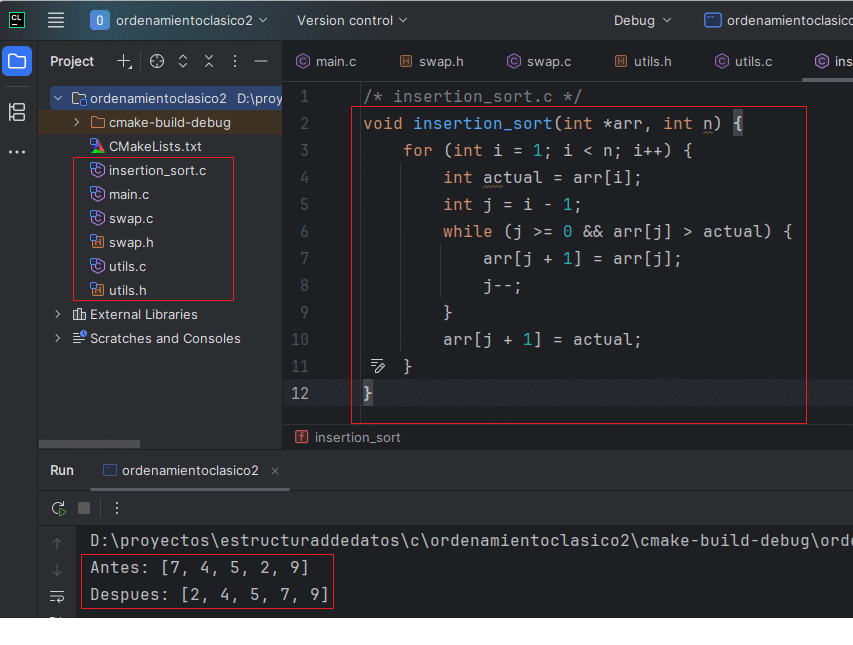Click the intention actions icon in the editor gutter
The image size is (853, 645).
tap(377, 366)
